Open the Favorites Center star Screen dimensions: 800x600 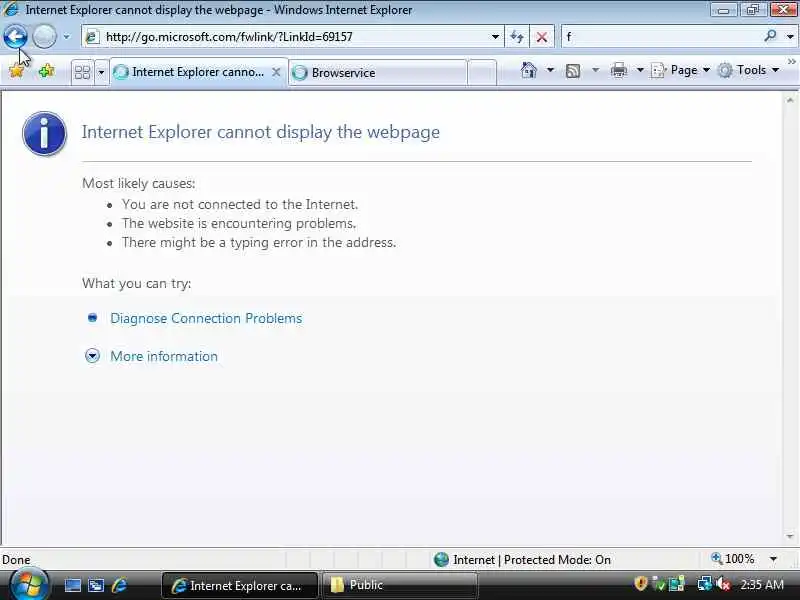coord(17,71)
